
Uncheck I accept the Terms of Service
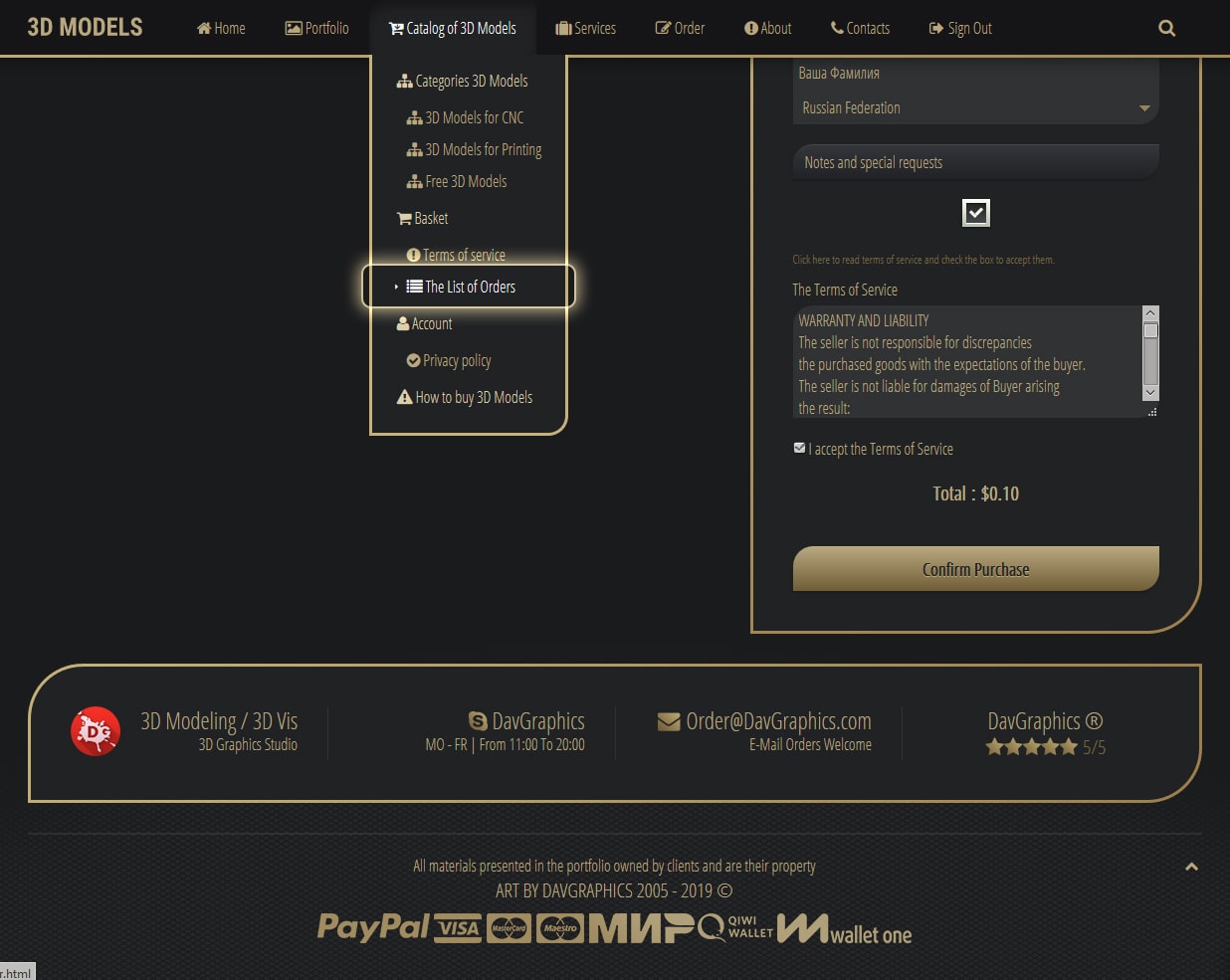pyautogui.click(x=799, y=449)
